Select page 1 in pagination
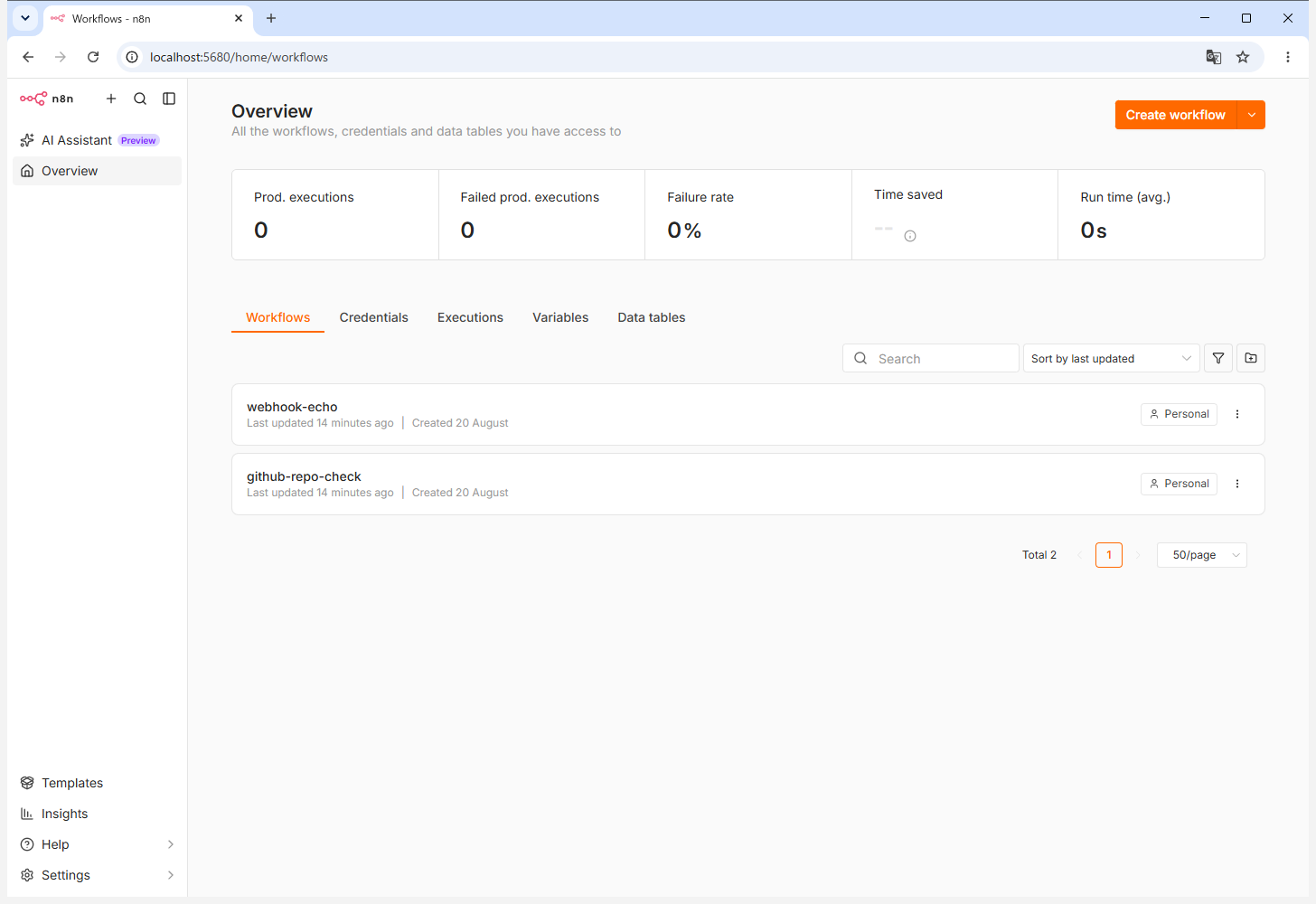 tap(1109, 555)
